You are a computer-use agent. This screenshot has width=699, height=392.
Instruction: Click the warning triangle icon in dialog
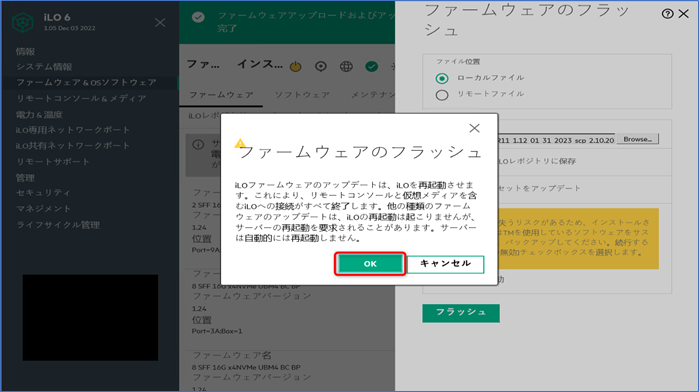point(240,143)
